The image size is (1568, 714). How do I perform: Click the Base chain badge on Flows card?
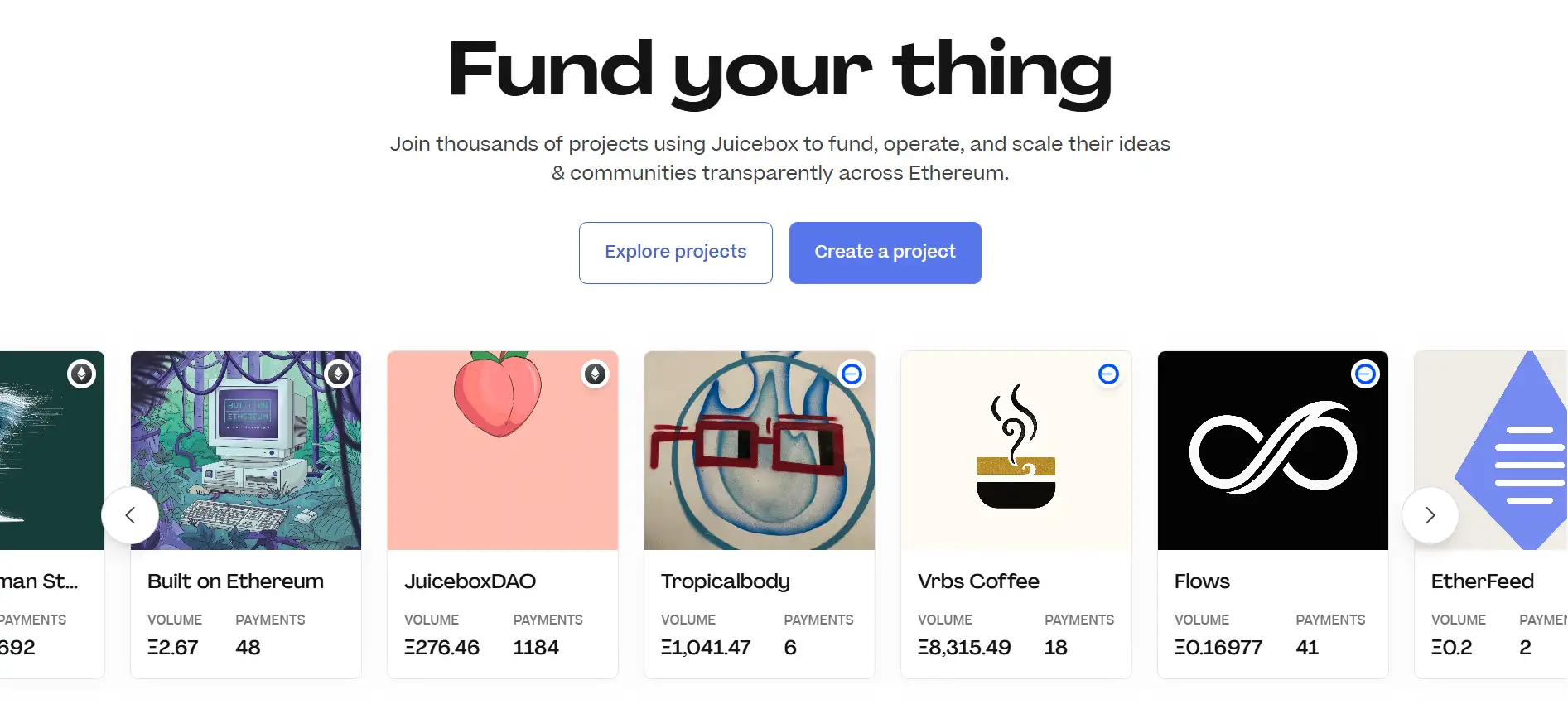click(1365, 374)
